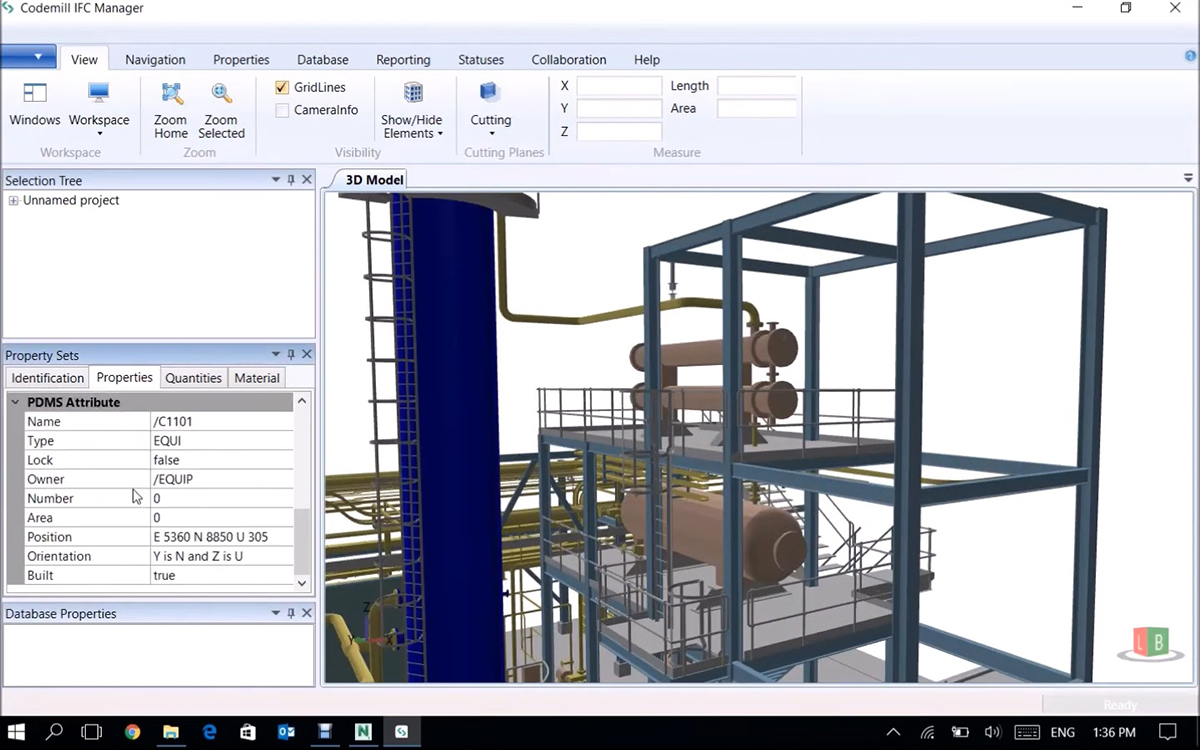Open the Properties ribbon tab
The image size is (1200, 750).
pyautogui.click(x=241, y=60)
